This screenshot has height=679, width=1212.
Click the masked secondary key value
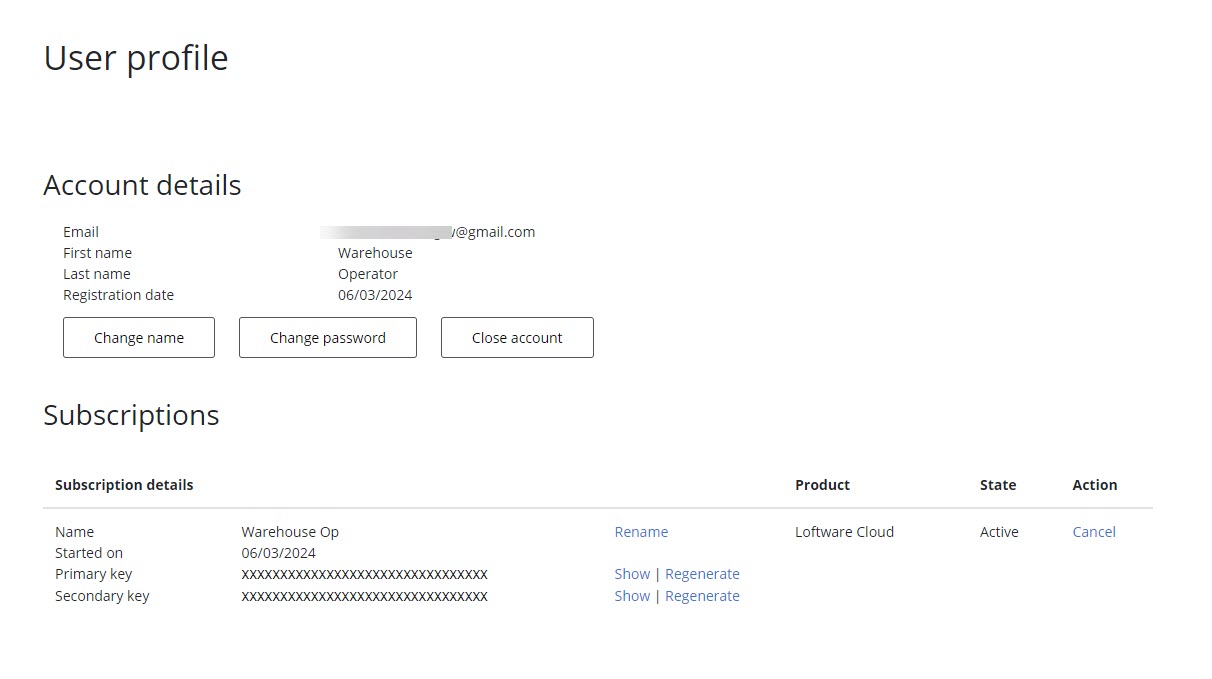coord(364,596)
